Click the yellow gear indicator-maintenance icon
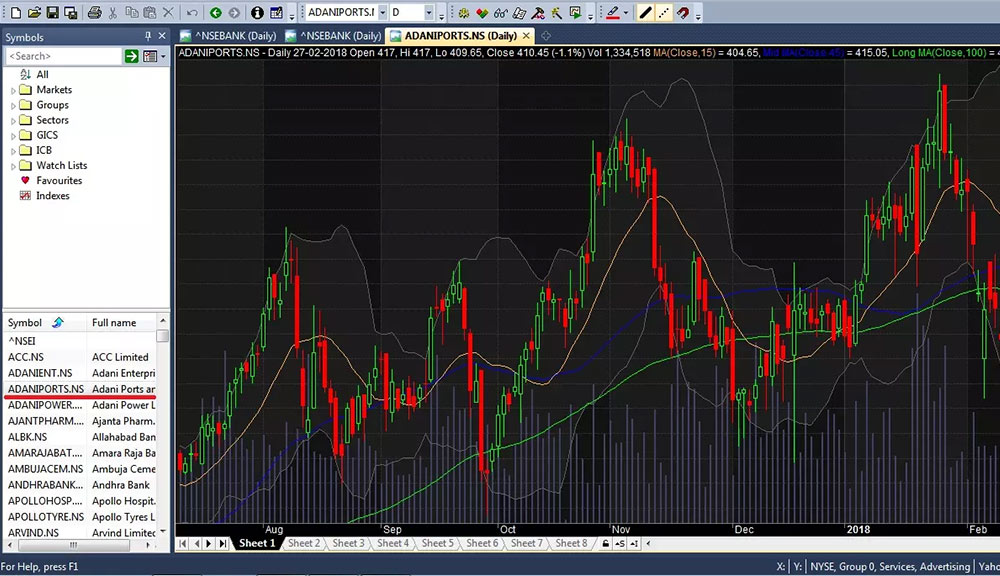This screenshot has height=576, width=1000. click(464, 12)
